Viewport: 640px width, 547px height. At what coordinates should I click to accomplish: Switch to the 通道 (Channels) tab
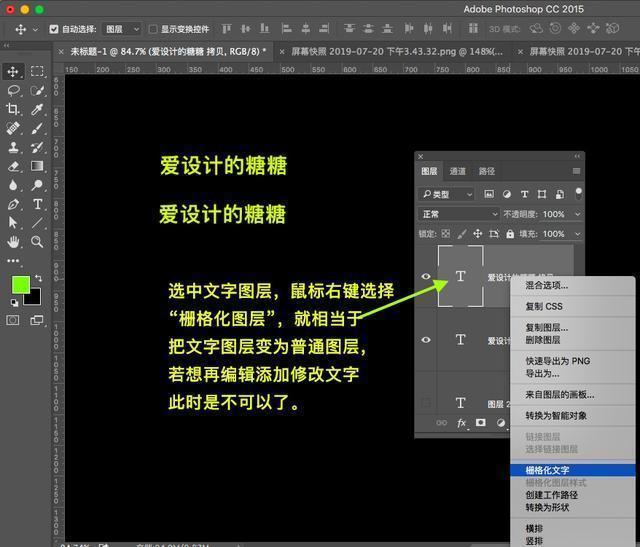pyautogui.click(x=458, y=171)
